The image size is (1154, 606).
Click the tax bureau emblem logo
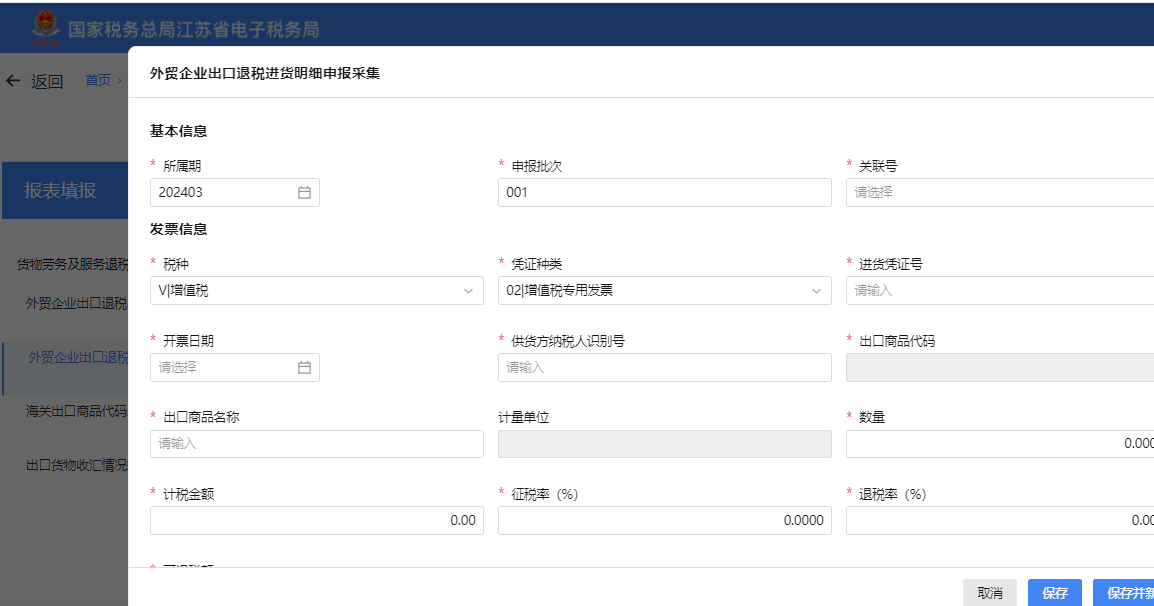pyautogui.click(x=44, y=29)
